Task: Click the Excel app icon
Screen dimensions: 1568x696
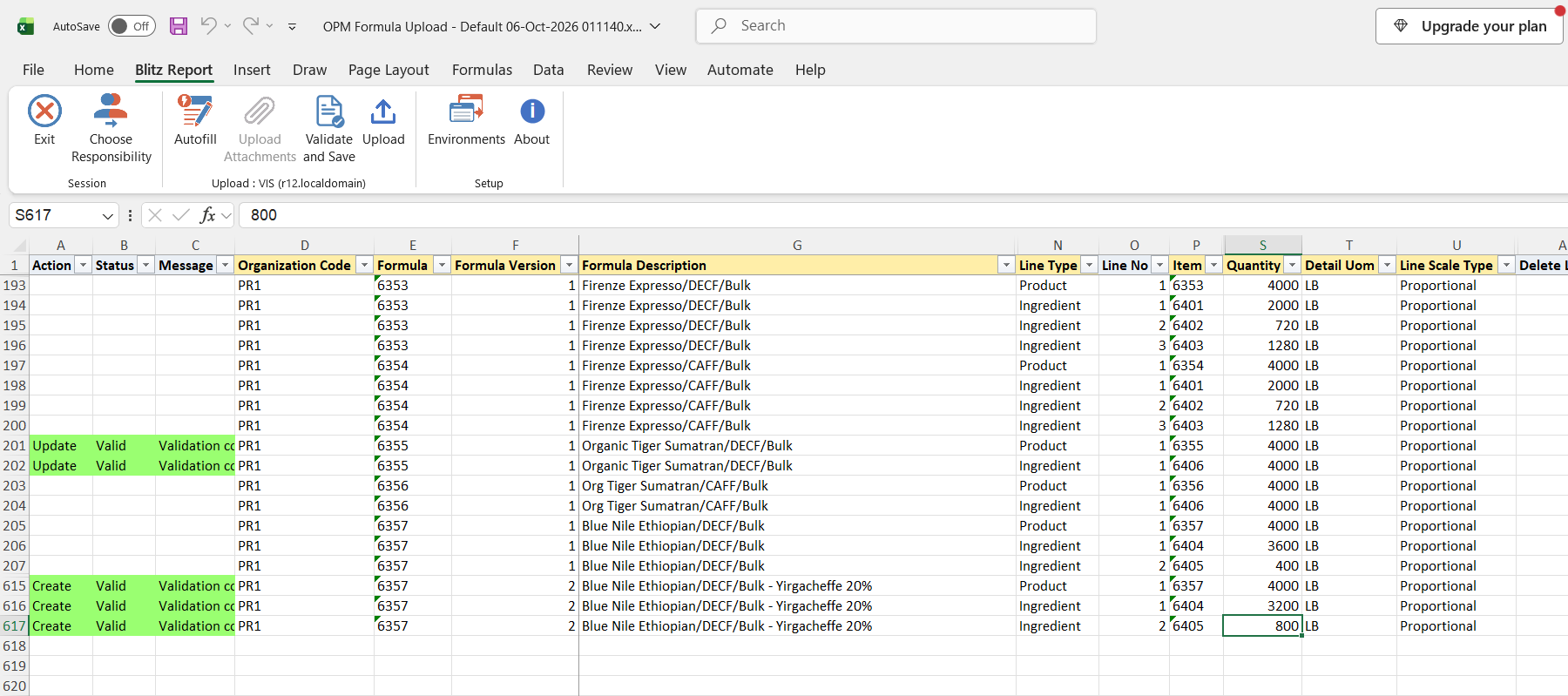Action: pyautogui.click(x=26, y=26)
